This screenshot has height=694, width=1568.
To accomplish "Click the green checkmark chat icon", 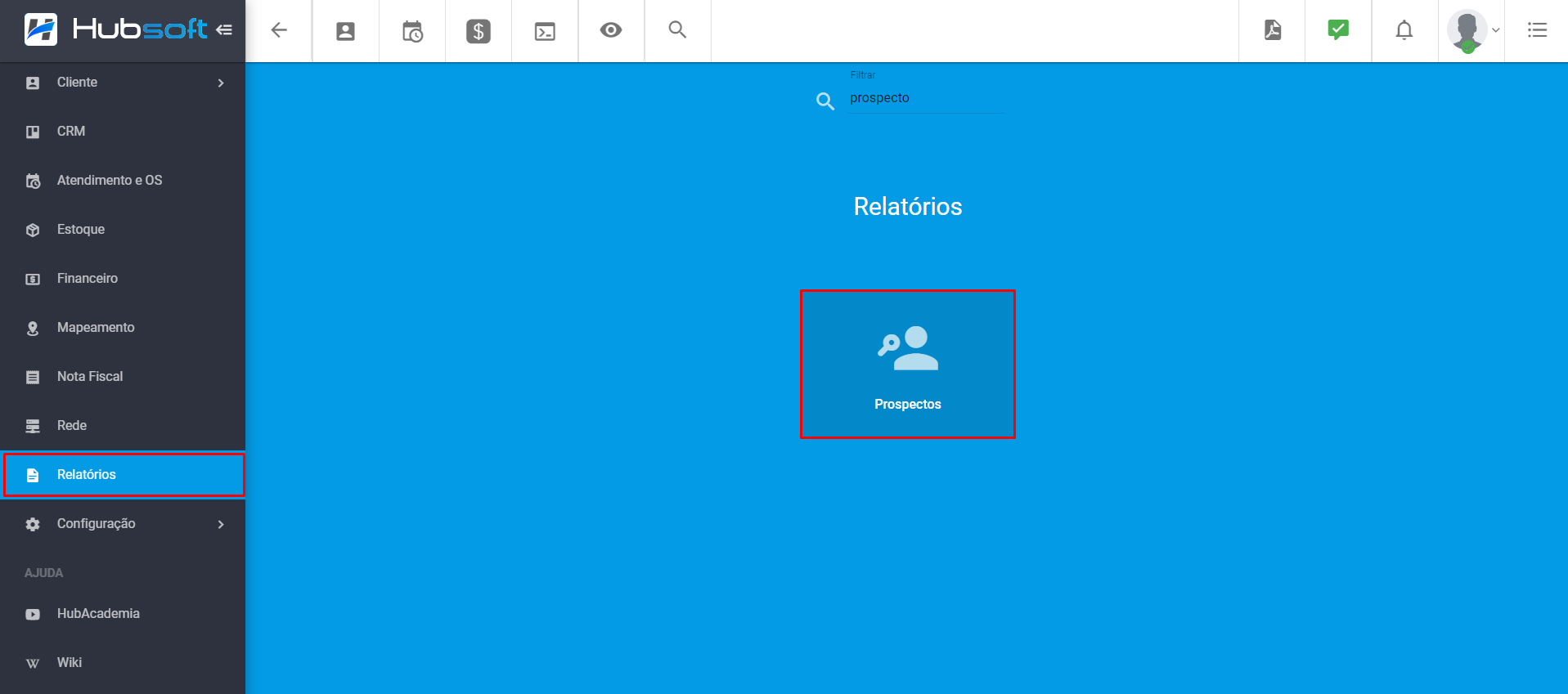I will (x=1338, y=30).
